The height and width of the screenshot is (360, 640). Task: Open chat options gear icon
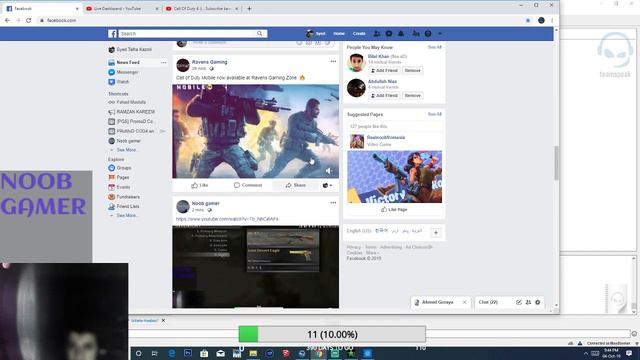click(x=538, y=302)
